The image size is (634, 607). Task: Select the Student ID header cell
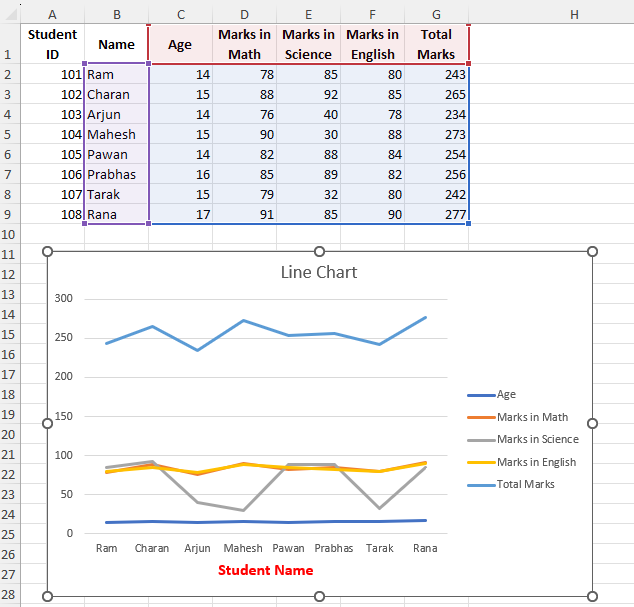point(52,45)
